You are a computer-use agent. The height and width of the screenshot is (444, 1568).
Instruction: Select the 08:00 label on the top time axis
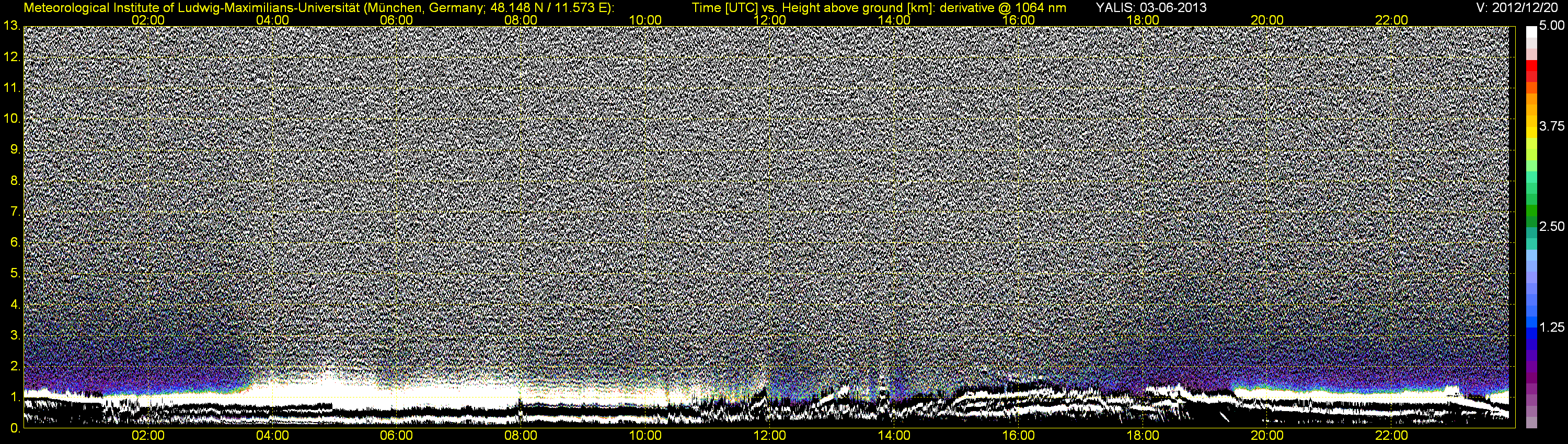(522, 20)
